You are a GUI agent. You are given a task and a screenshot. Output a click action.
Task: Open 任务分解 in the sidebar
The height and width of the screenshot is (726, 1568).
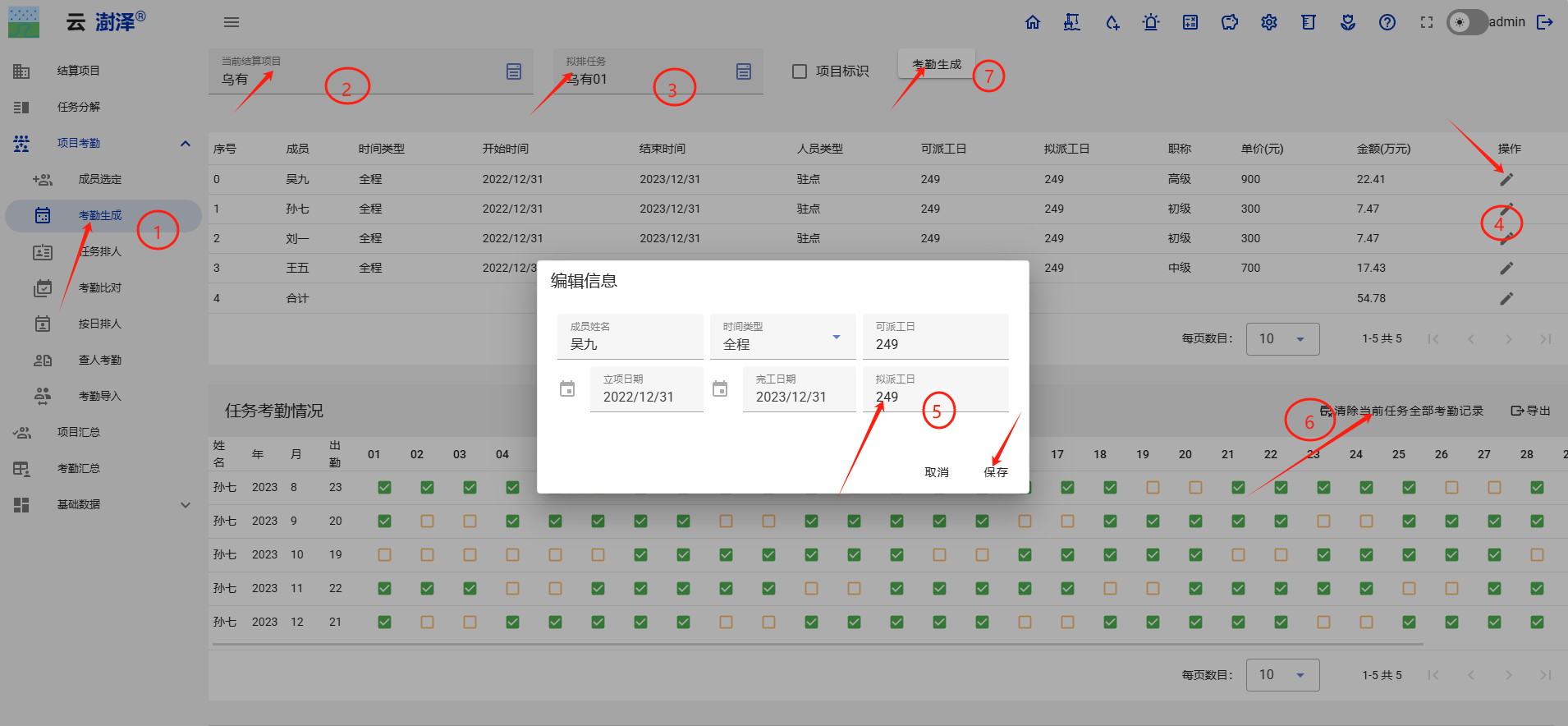[x=79, y=107]
